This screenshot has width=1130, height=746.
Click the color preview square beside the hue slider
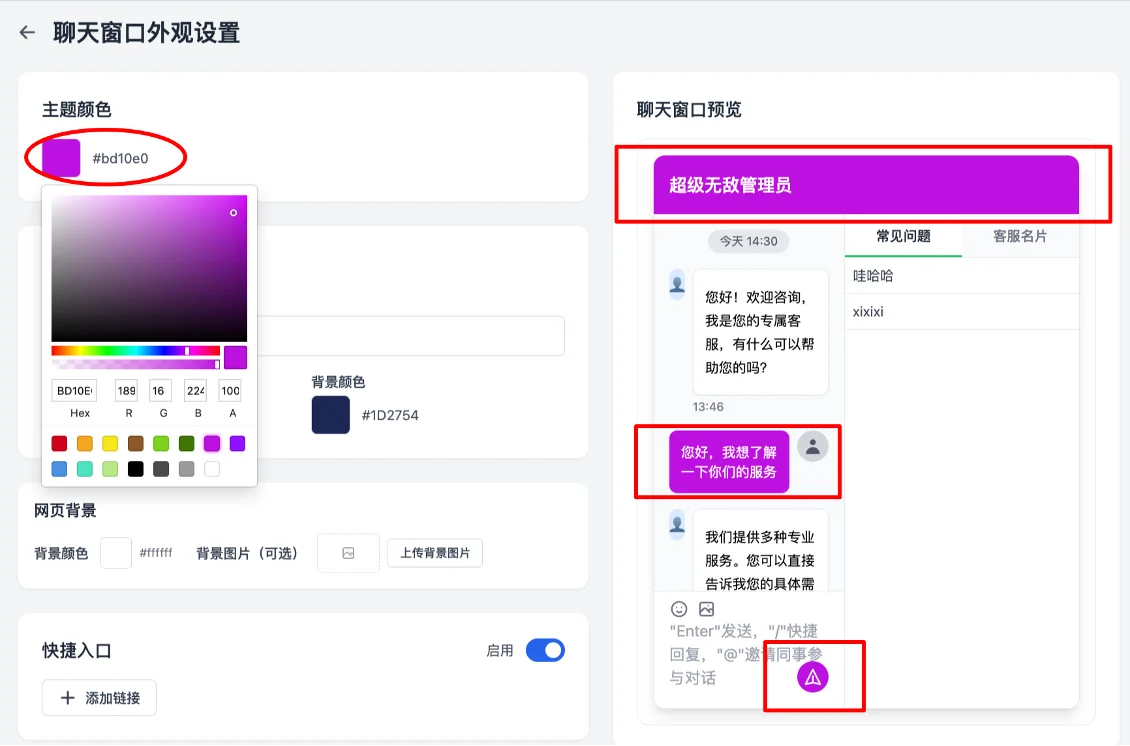235,356
